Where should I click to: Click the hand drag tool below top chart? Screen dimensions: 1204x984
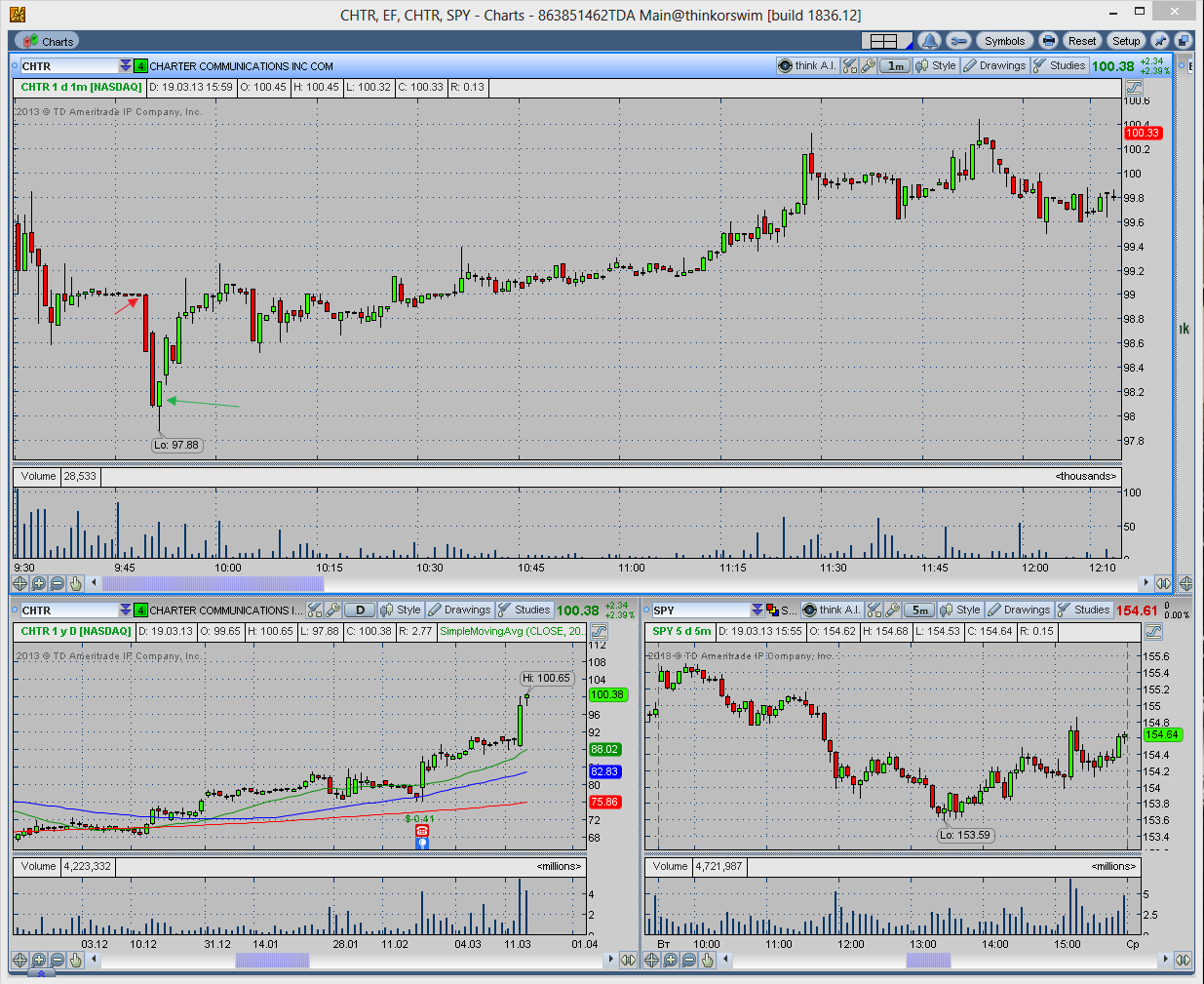(x=75, y=583)
